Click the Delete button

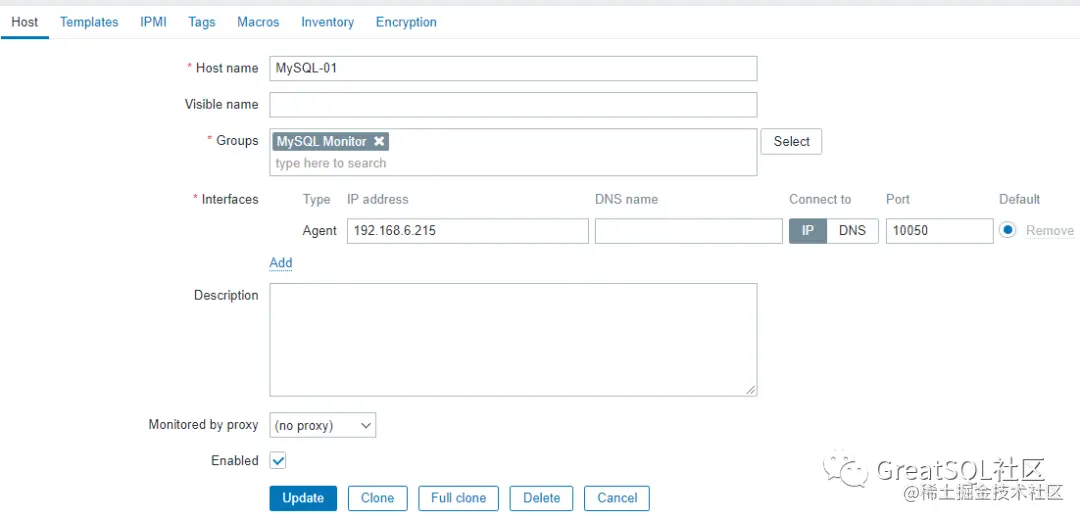pos(541,498)
